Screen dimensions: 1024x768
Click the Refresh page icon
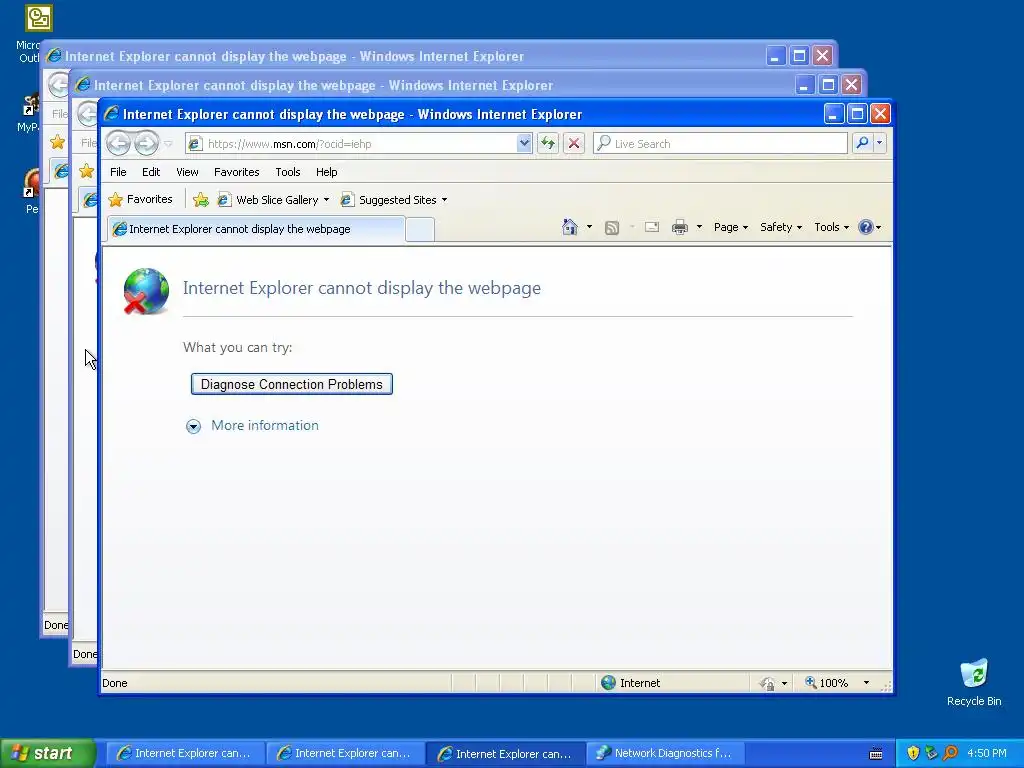548,144
